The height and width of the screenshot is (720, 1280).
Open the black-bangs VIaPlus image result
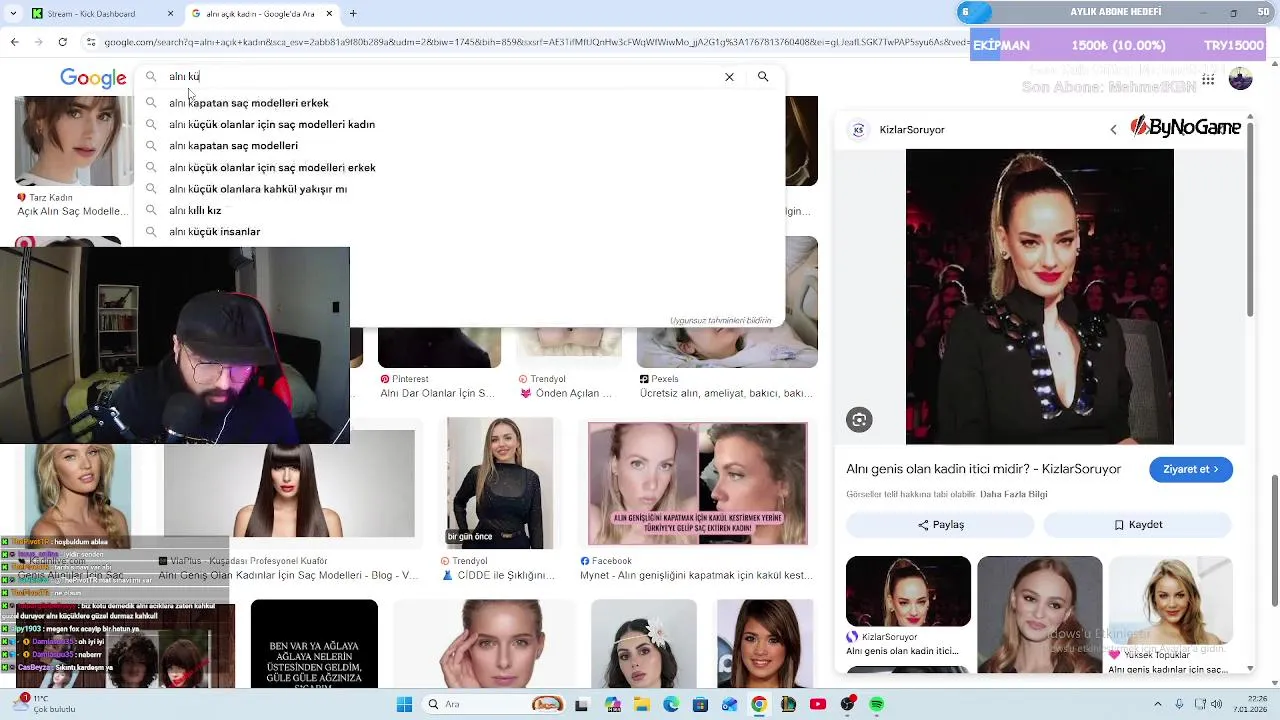pyautogui.click(x=289, y=484)
